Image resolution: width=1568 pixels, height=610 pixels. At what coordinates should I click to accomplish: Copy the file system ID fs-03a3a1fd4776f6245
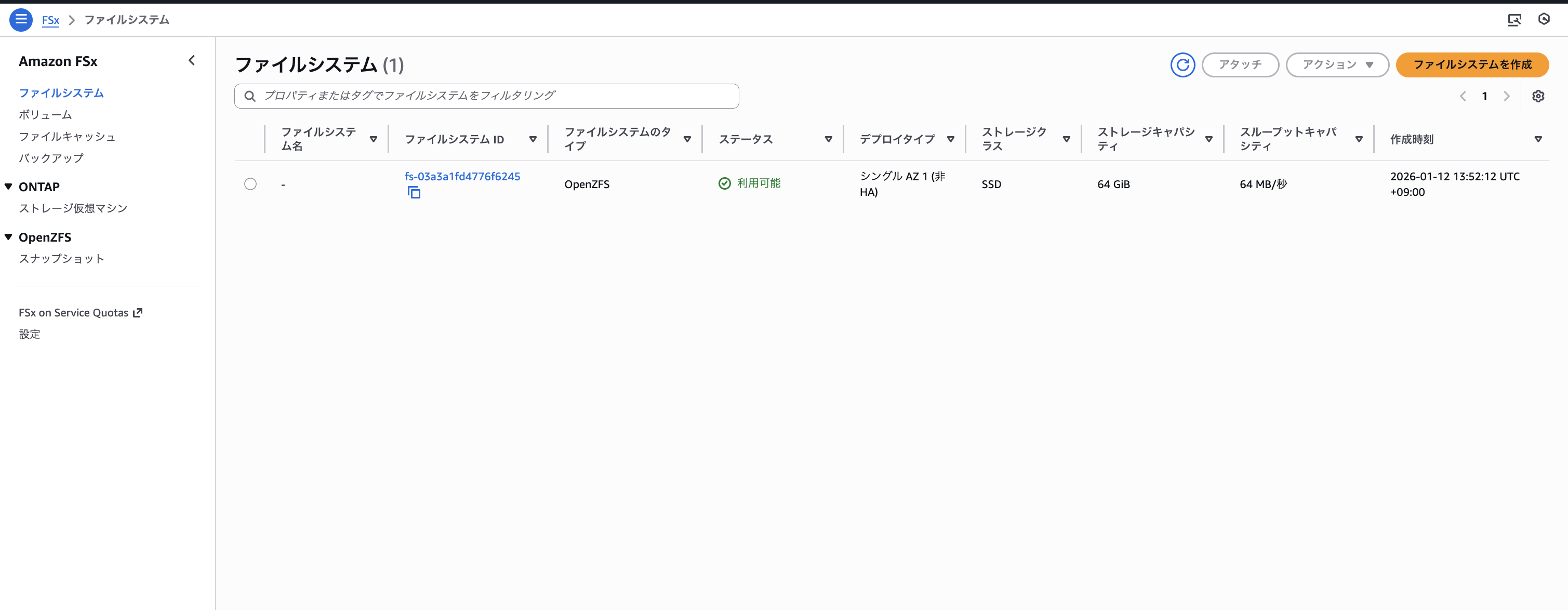(x=415, y=193)
